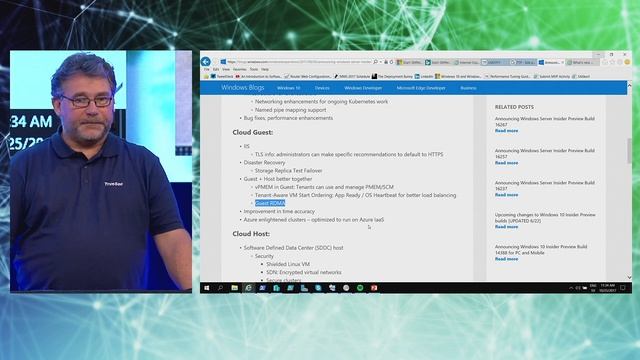Viewport: 640px width, 360px height.
Task: Open taskbar search magnifier
Action: coord(220,288)
